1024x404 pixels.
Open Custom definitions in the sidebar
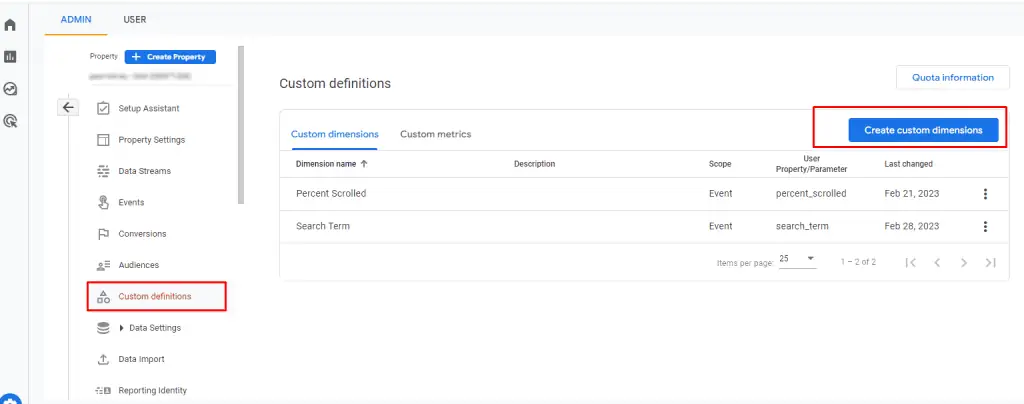coord(155,296)
